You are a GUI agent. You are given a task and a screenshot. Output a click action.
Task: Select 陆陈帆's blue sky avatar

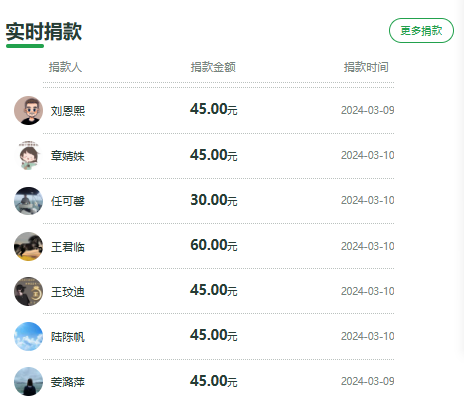[x=29, y=336]
